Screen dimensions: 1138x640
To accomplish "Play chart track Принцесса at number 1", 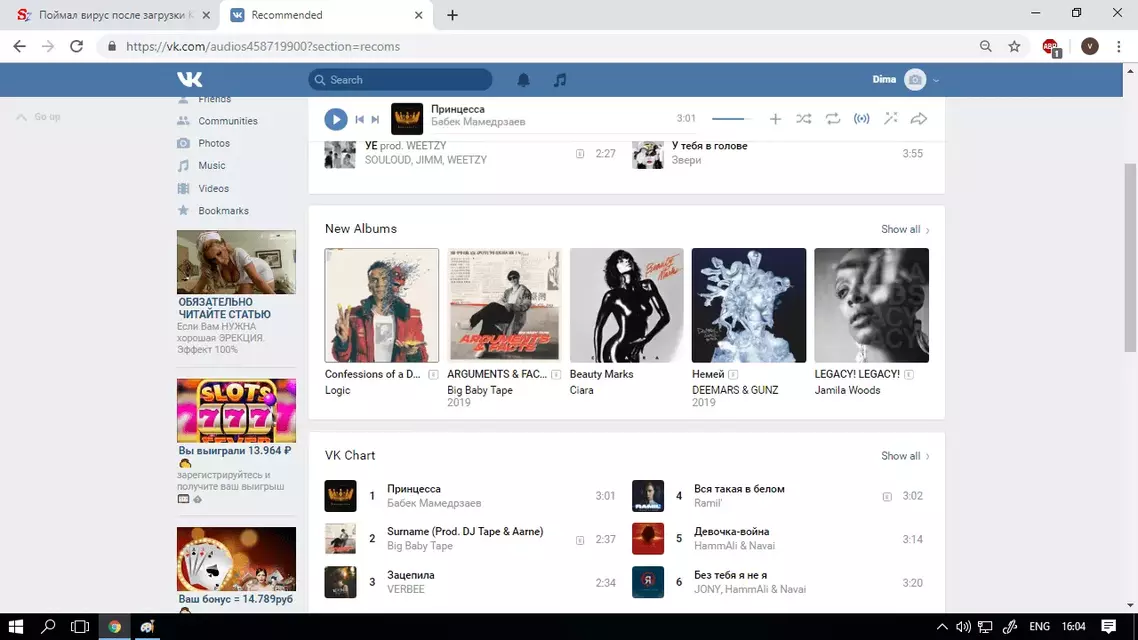I will [x=470, y=496].
